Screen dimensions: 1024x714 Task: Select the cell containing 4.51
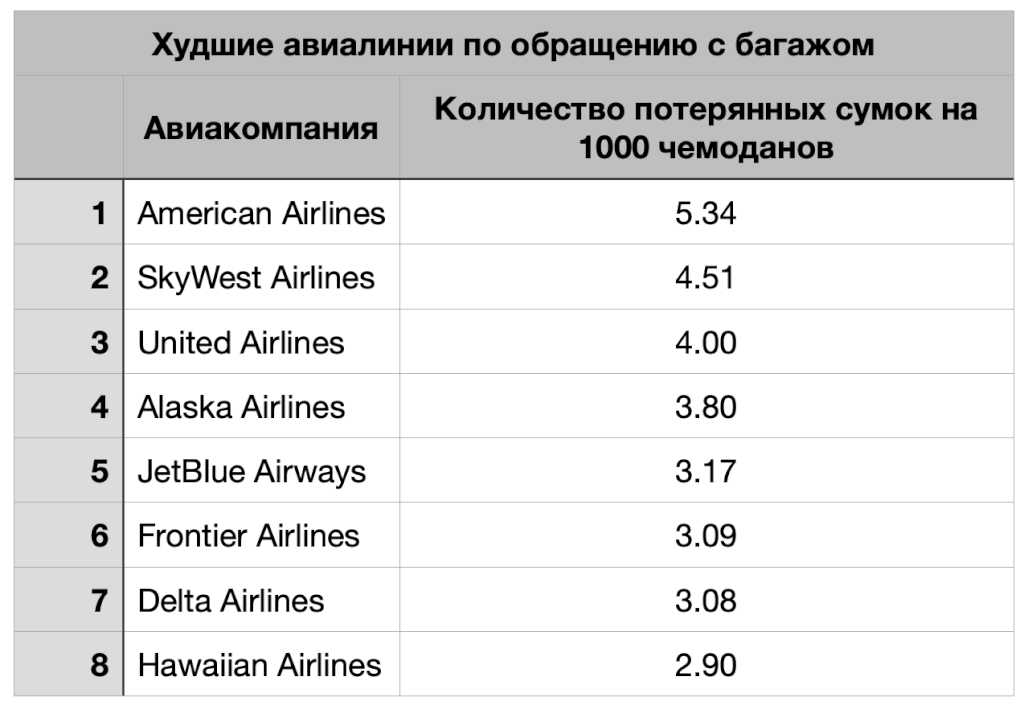point(705,277)
